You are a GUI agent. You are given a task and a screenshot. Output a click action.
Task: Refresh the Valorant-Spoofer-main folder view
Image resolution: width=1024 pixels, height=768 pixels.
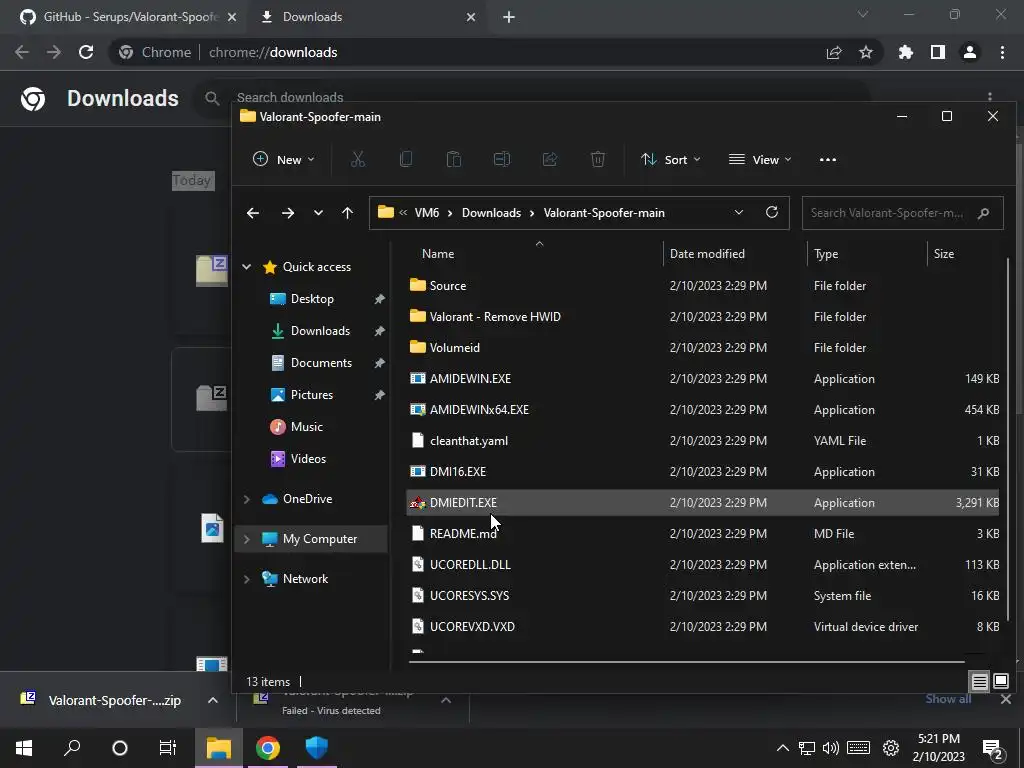click(772, 212)
